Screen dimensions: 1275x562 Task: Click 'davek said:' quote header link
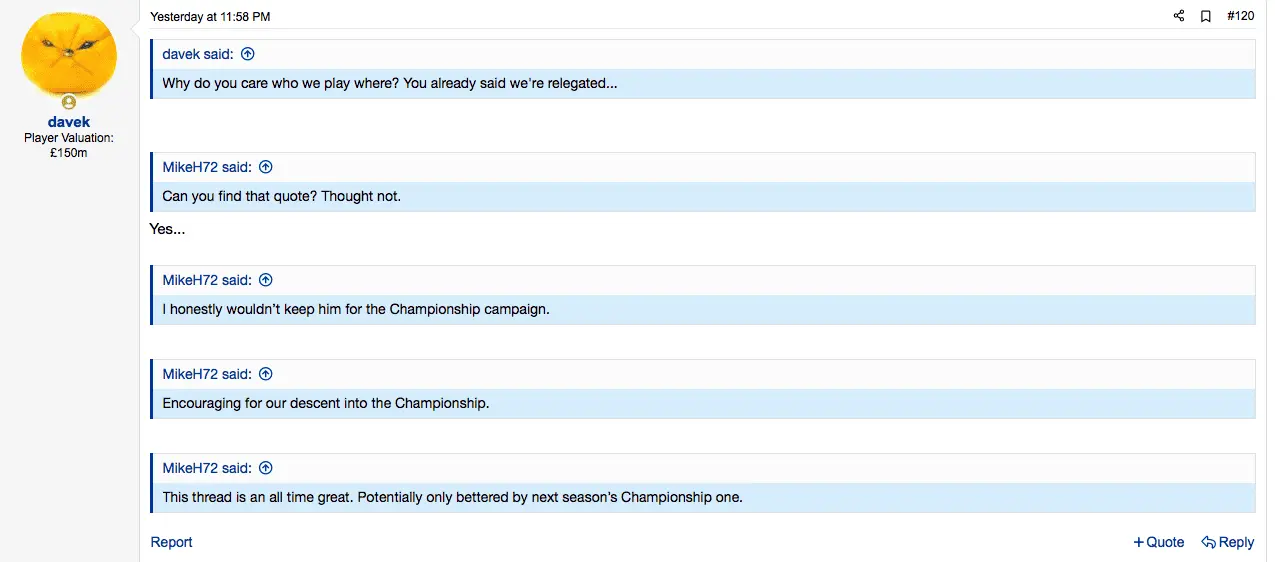[198, 55]
